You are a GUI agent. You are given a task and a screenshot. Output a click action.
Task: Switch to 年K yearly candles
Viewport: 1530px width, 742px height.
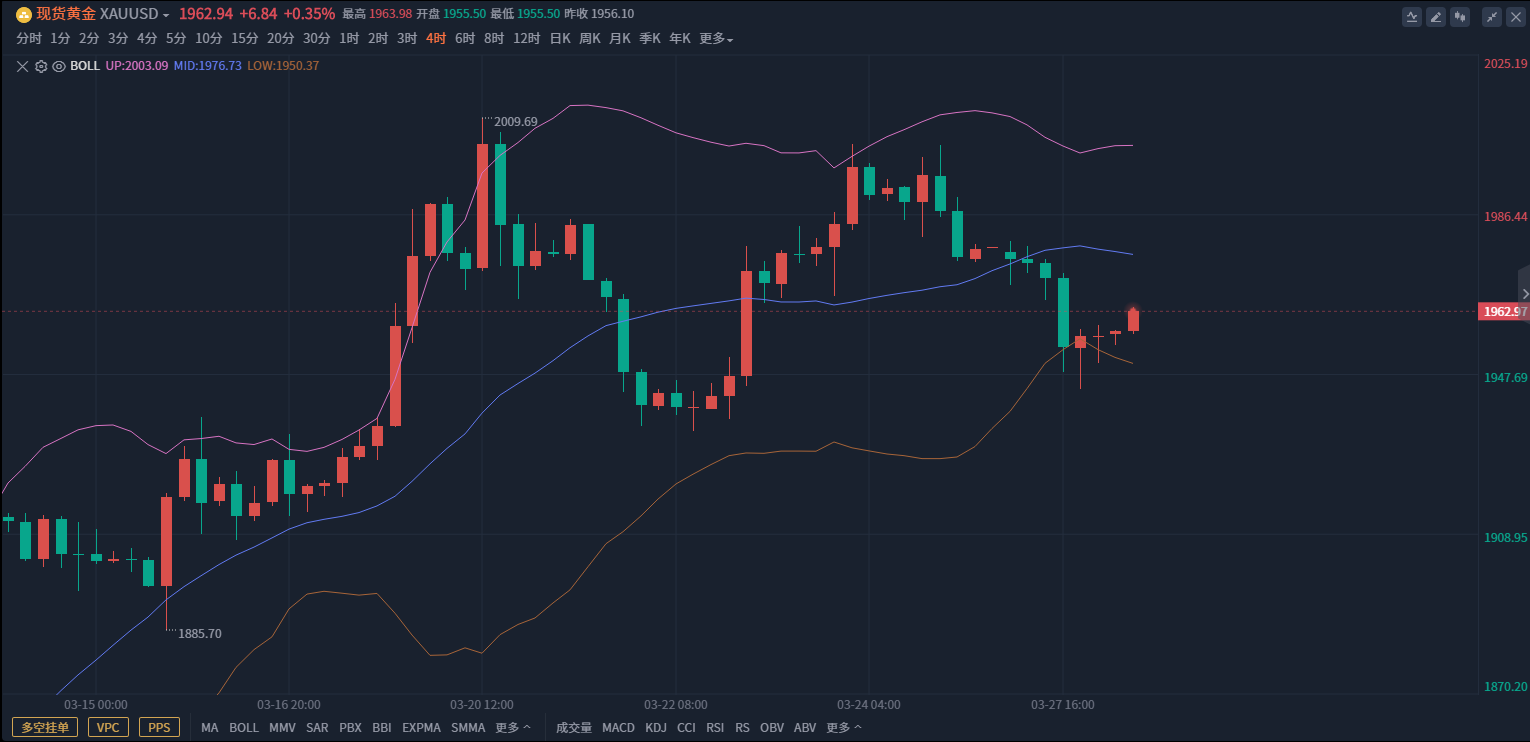680,39
